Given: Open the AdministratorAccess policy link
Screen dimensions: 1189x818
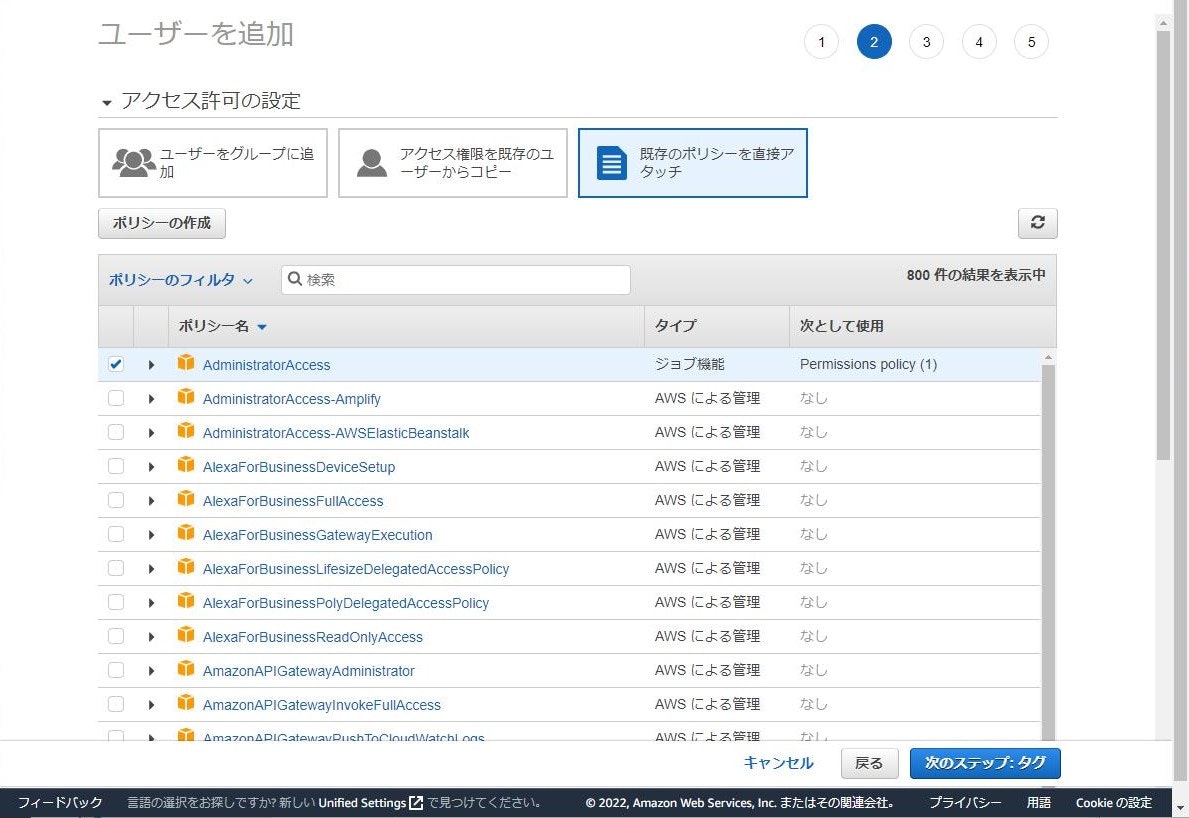Looking at the screenshot, I should 266,365.
